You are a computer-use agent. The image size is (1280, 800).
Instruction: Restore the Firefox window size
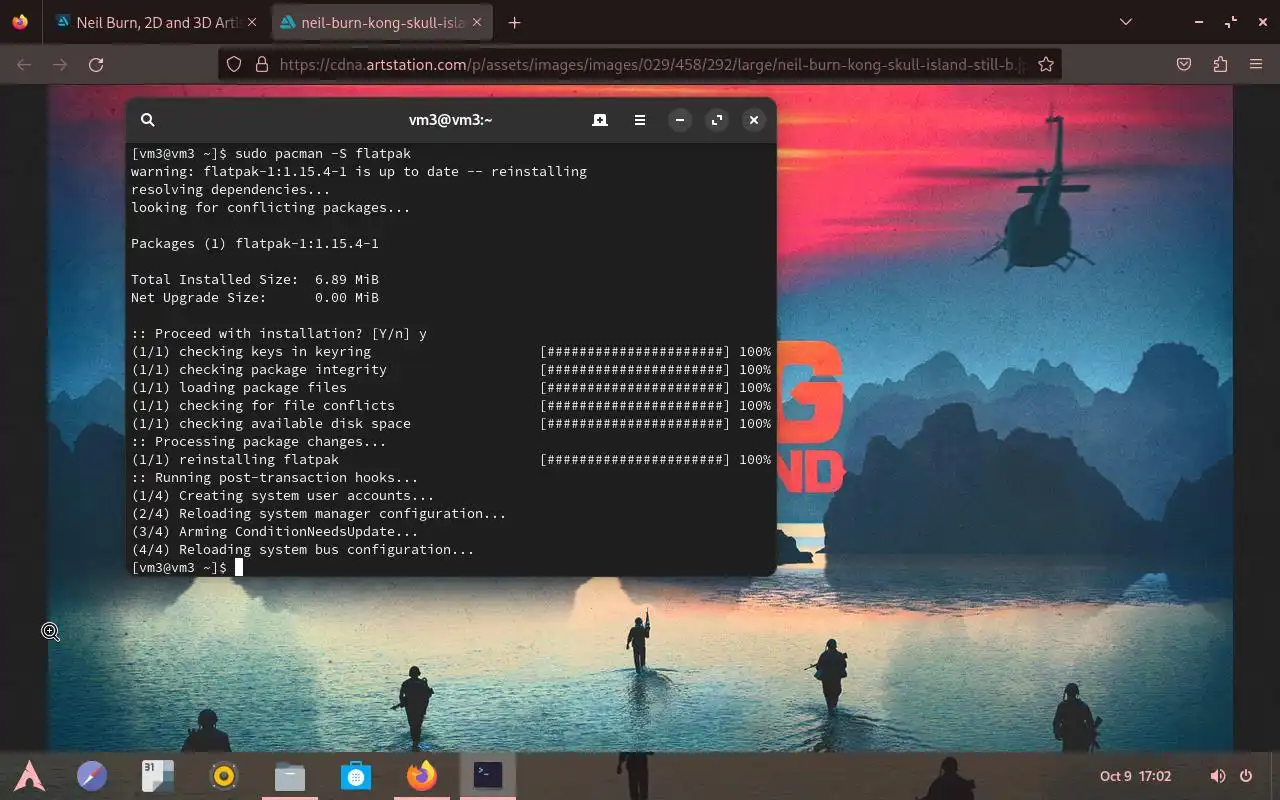1230,22
